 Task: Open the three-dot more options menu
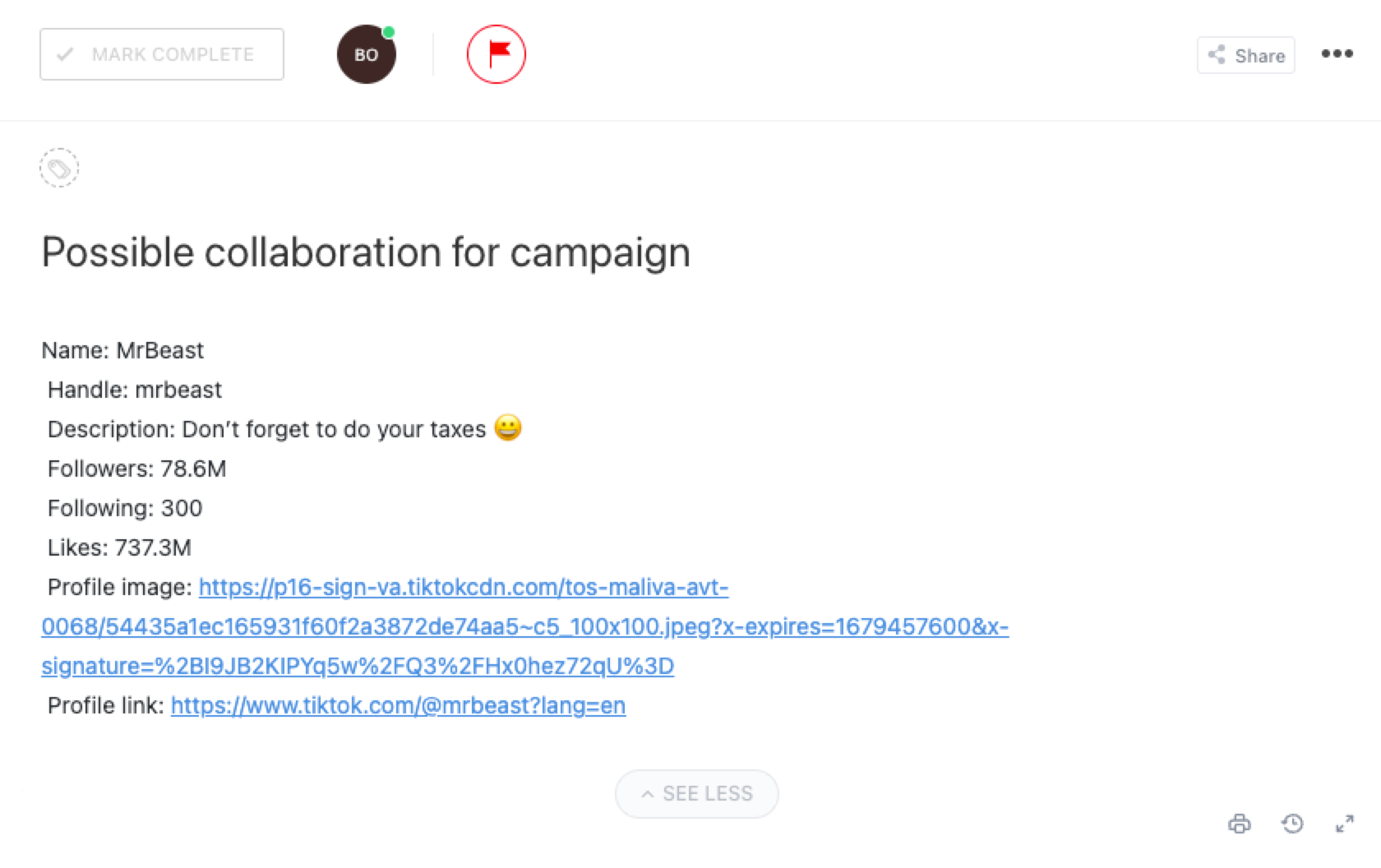[x=1337, y=54]
